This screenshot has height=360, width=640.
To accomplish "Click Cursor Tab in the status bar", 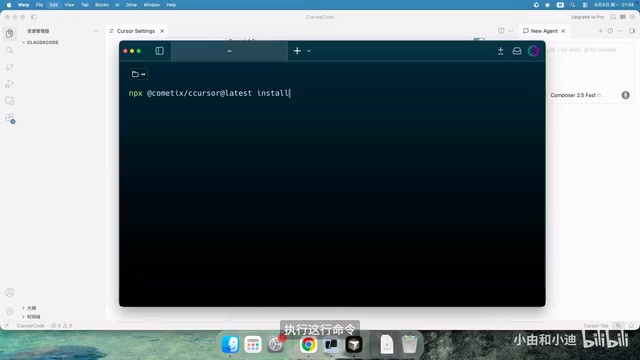I will (596, 326).
